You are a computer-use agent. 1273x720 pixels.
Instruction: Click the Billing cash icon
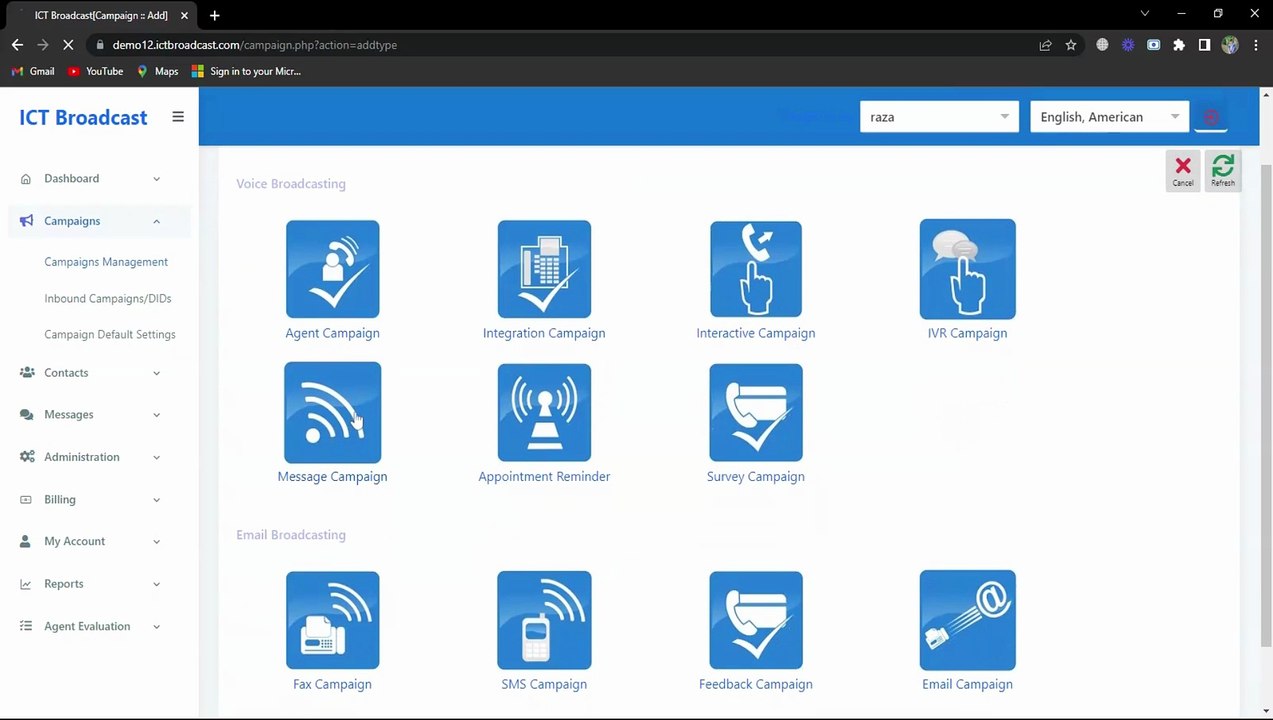coord(26,500)
